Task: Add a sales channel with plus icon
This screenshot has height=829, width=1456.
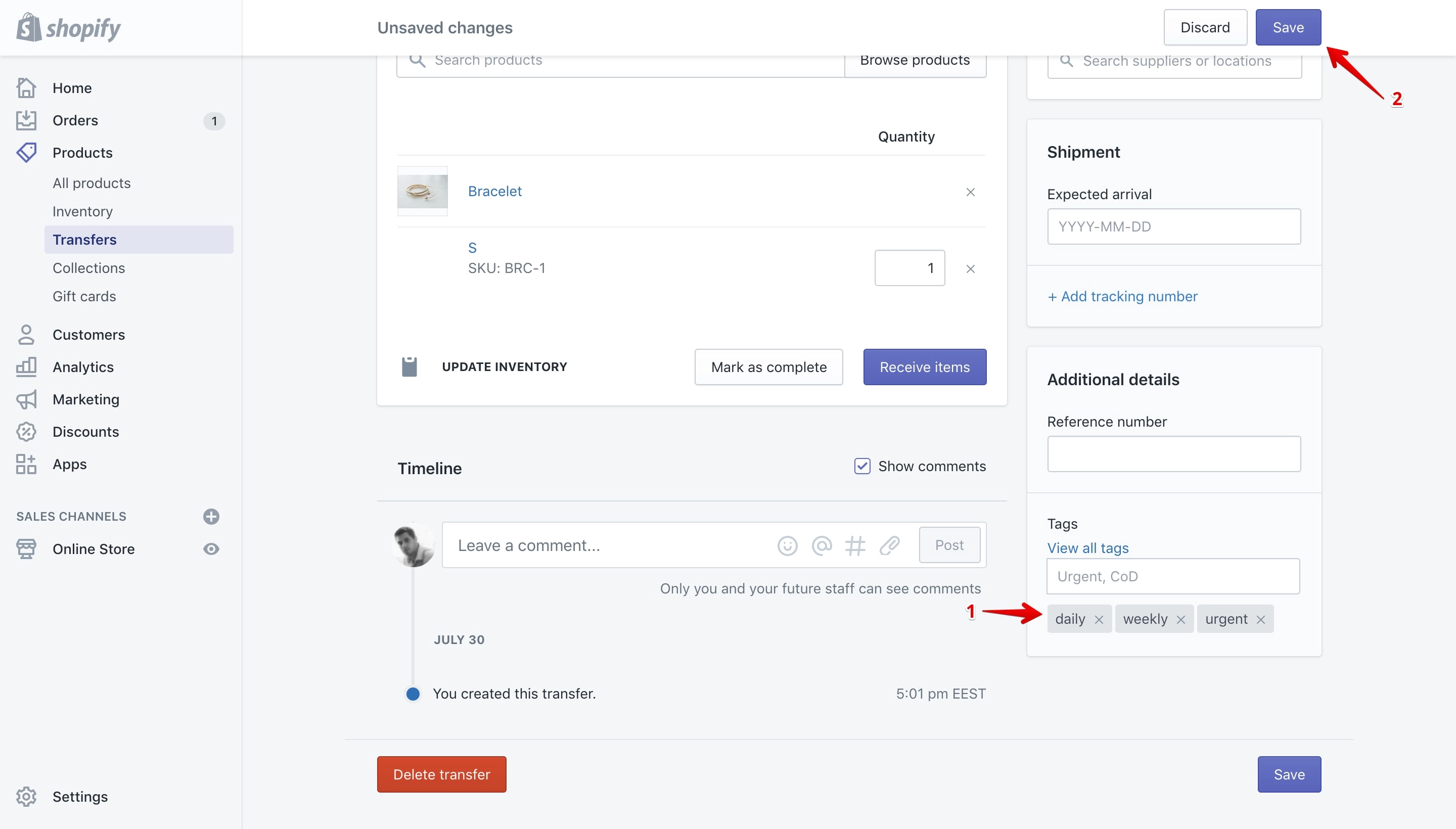Action: point(211,517)
